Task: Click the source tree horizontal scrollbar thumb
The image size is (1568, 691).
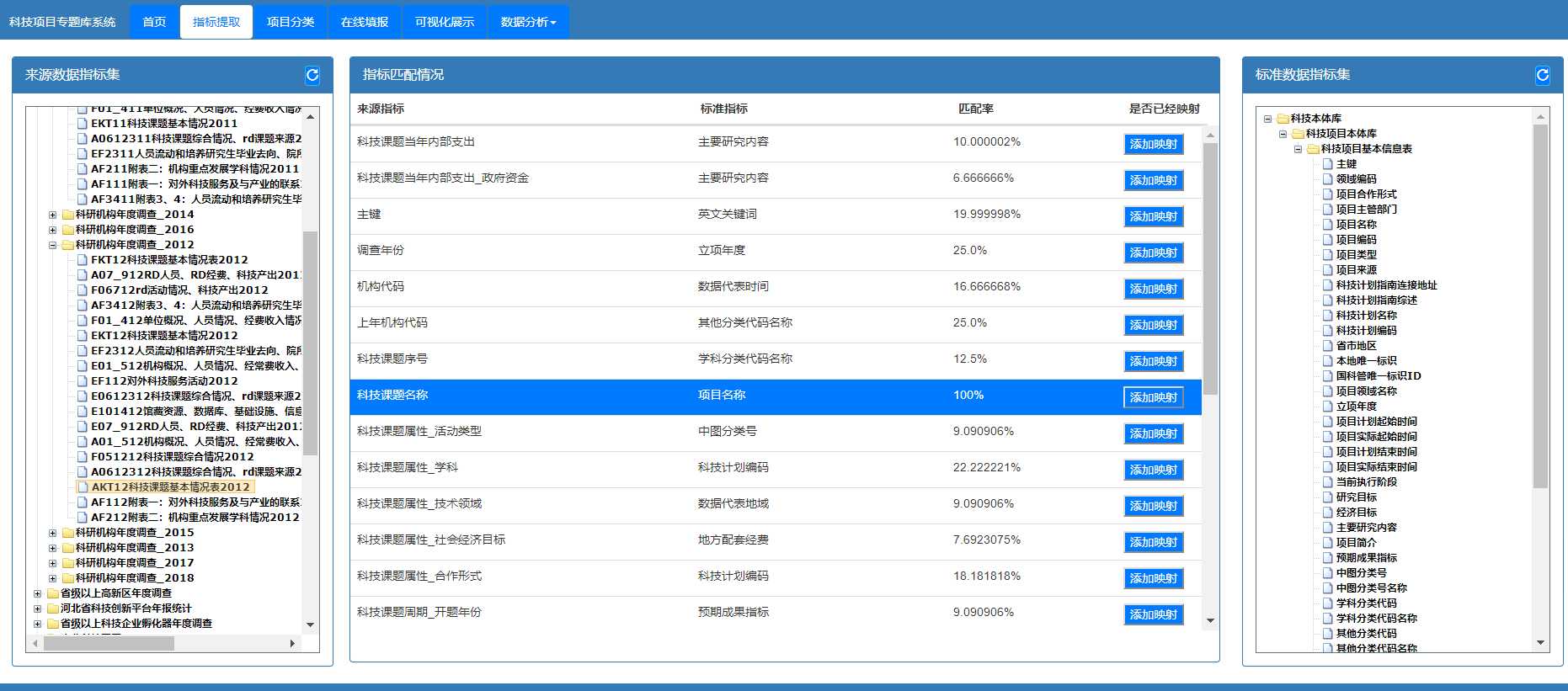Action: 109,644
